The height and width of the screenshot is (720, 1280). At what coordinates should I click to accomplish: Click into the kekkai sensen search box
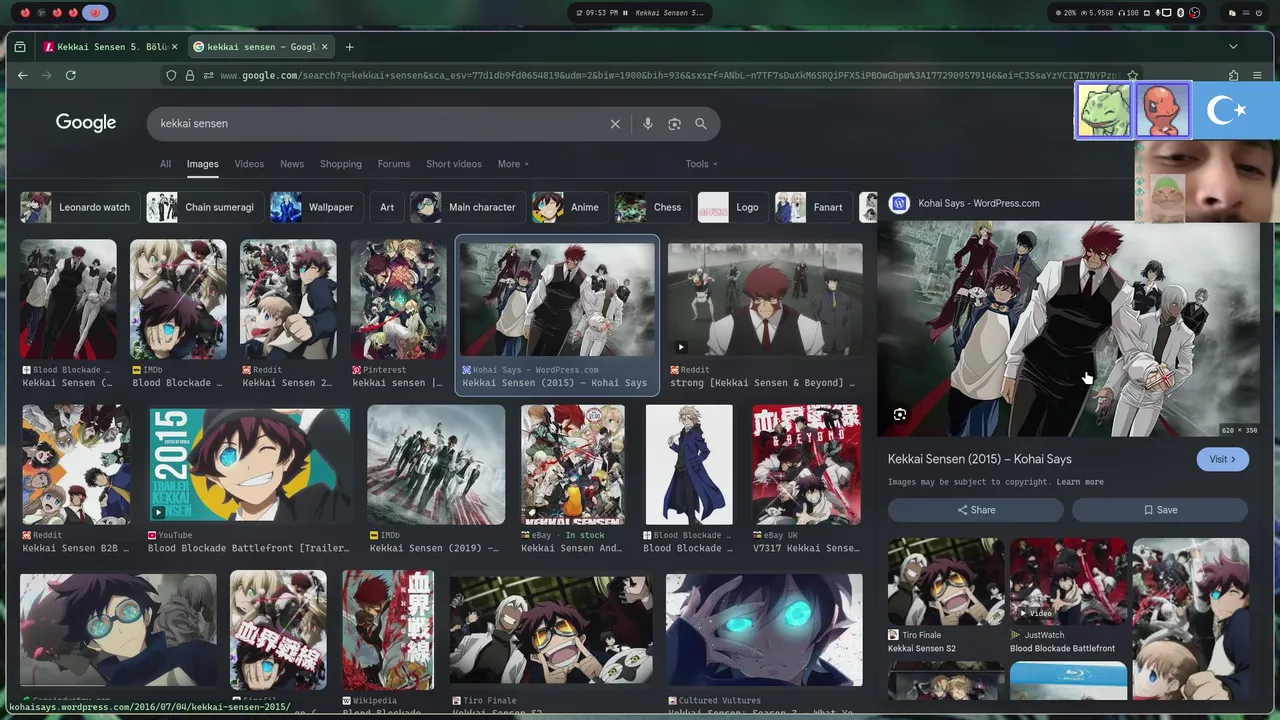380,124
